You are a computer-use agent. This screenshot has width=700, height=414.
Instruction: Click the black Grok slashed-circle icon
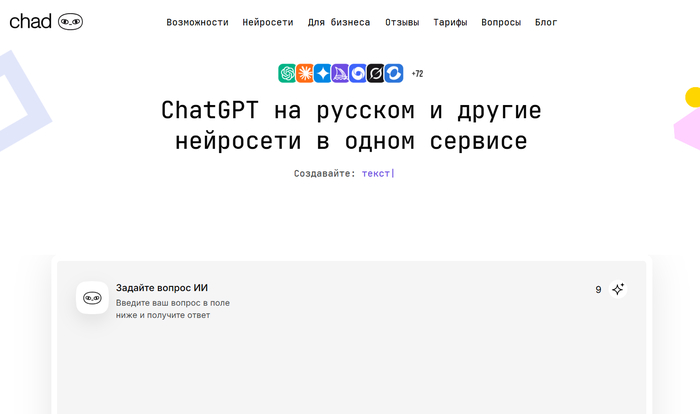pyautogui.click(x=375, y=73)
